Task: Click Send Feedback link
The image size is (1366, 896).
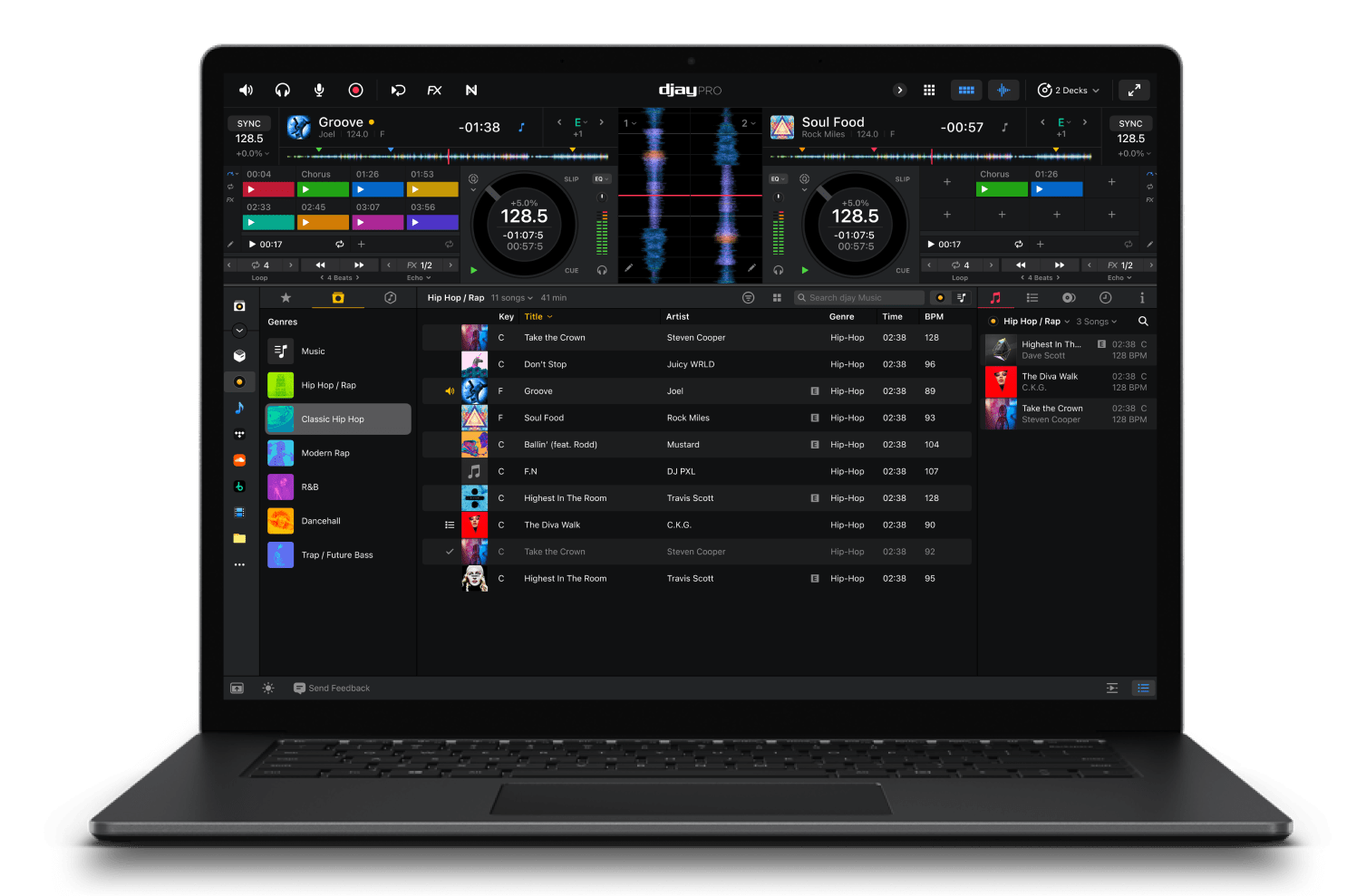Action: pyautogui.click(x=332, y=689)
